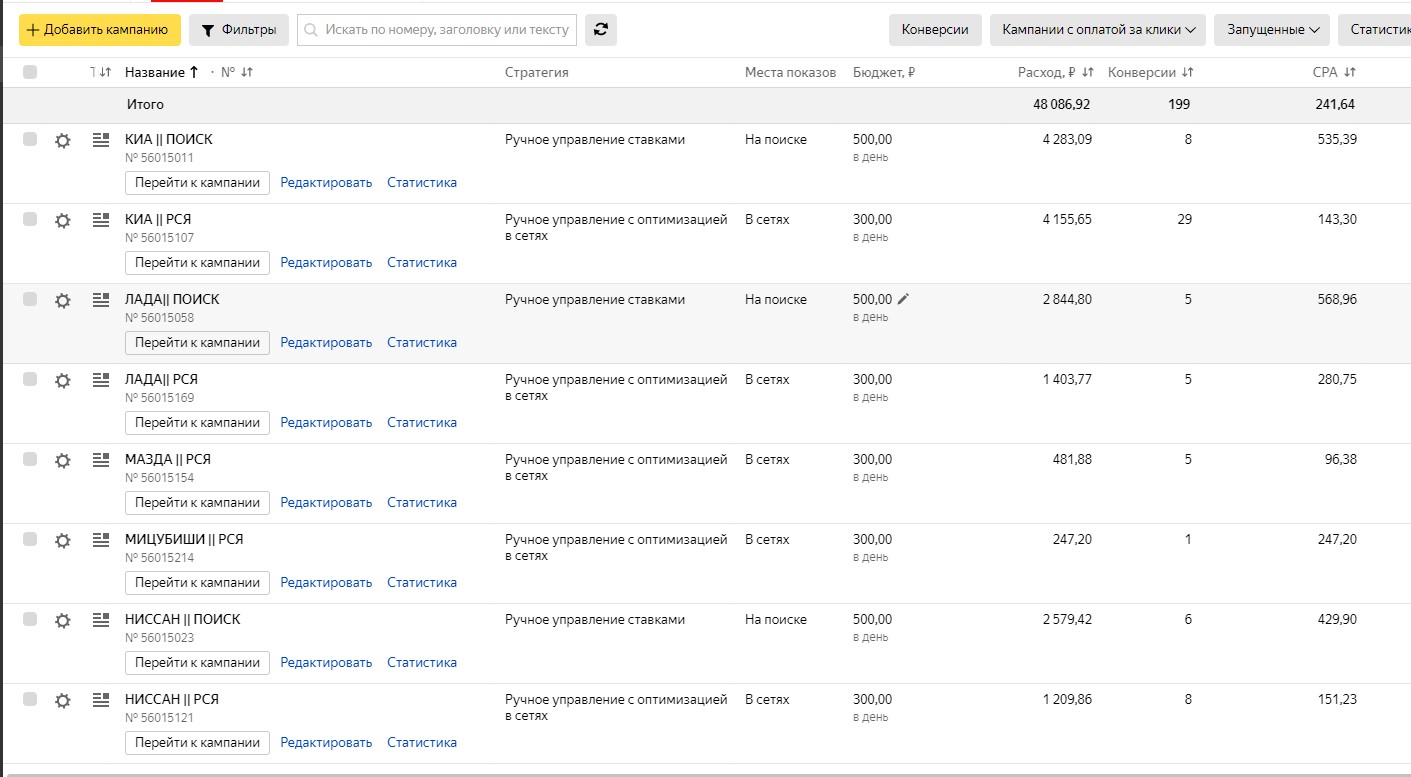Check the КИА || РСЯ campaign checkbox

coord(30,219)
